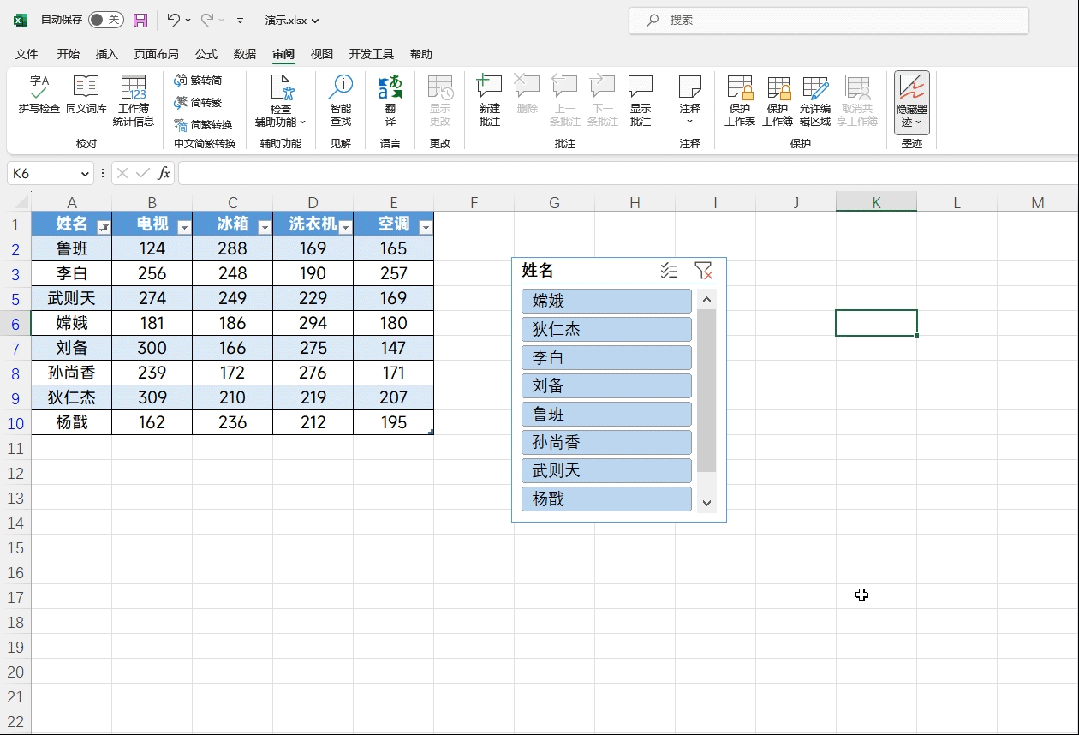Select 鲁班 in the slicer

tap(606, 414)
